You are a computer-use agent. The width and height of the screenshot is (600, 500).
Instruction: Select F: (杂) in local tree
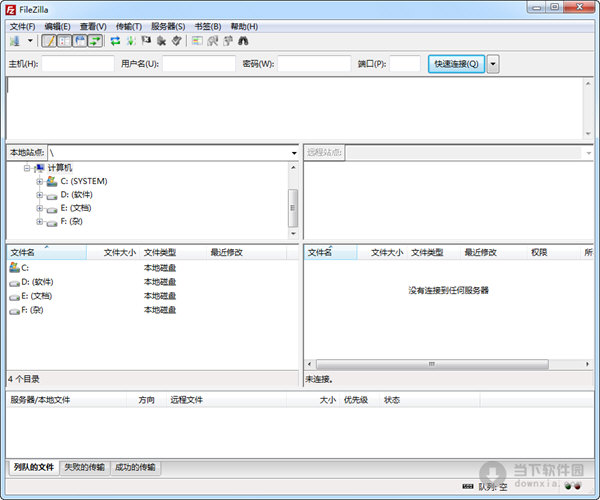tap(72, 221)
